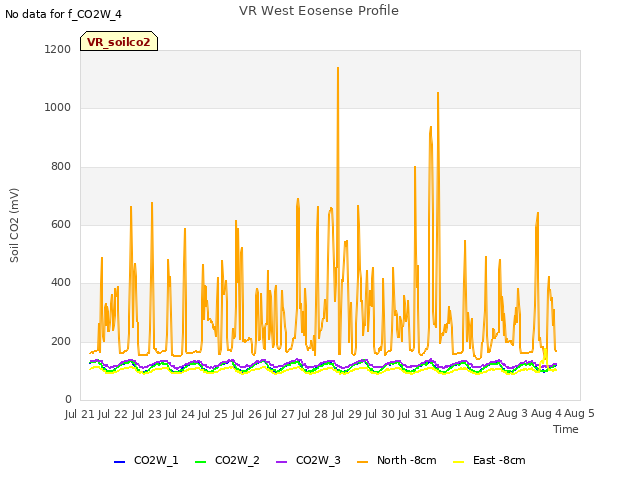Click the Jul 25 x-axis date label
The height and width of the screenshot is (480, 640).
point(213,414)
